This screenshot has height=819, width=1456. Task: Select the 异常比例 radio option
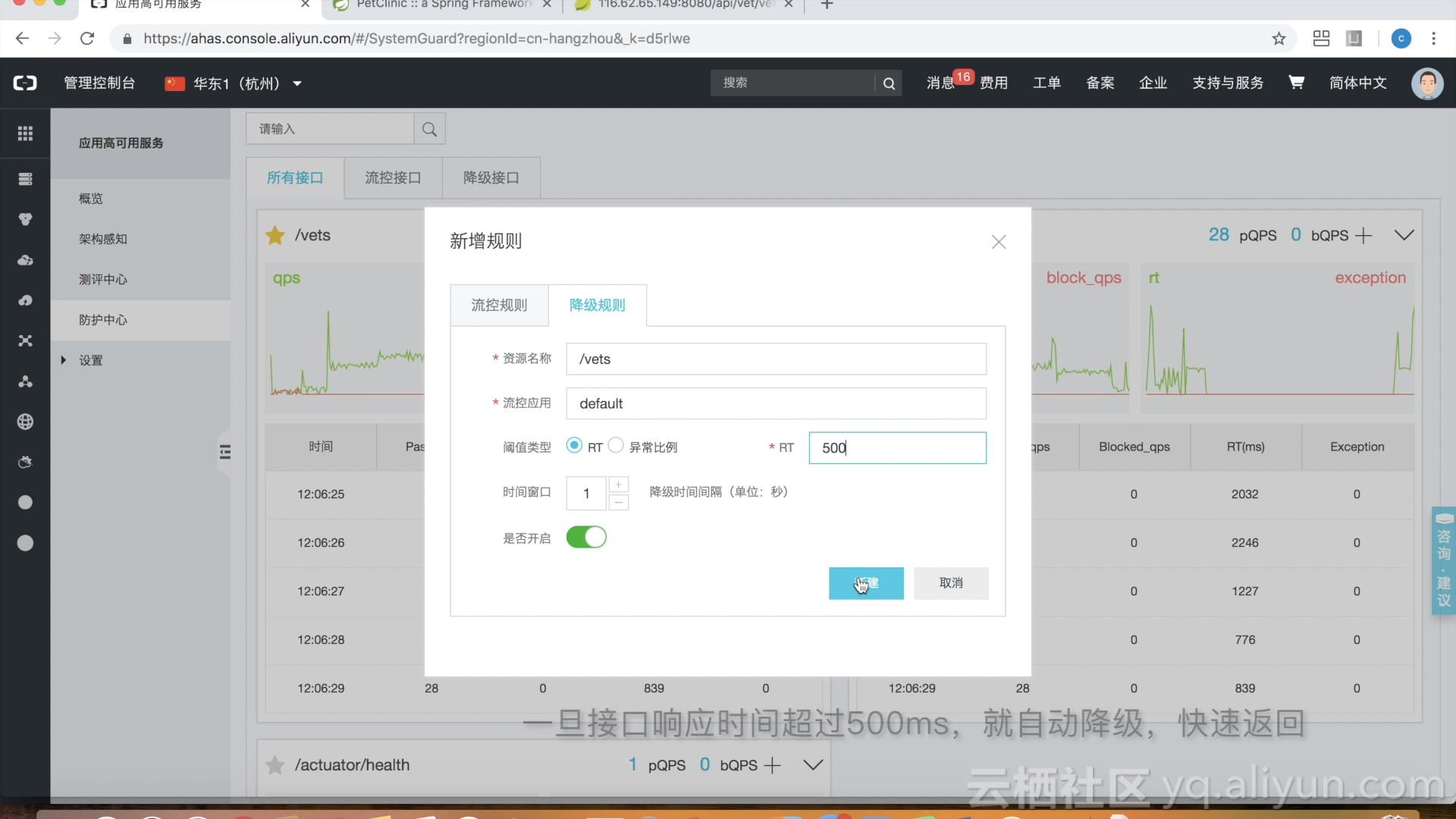[616, 446]
